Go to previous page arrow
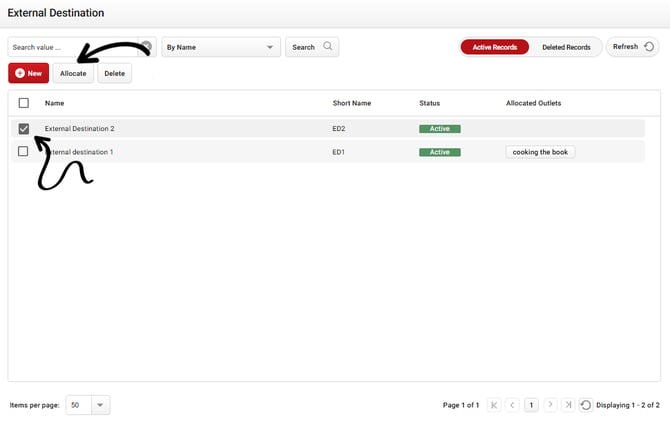 [x=512, y=405]
